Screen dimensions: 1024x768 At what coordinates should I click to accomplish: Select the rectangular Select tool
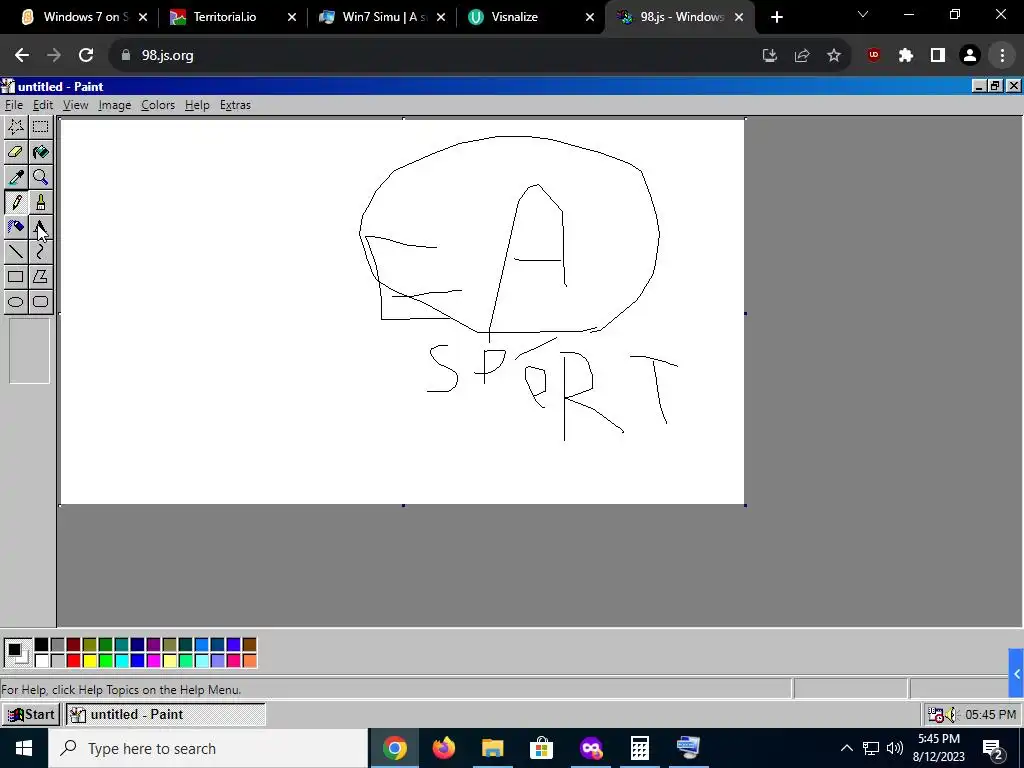coord(40,127)
